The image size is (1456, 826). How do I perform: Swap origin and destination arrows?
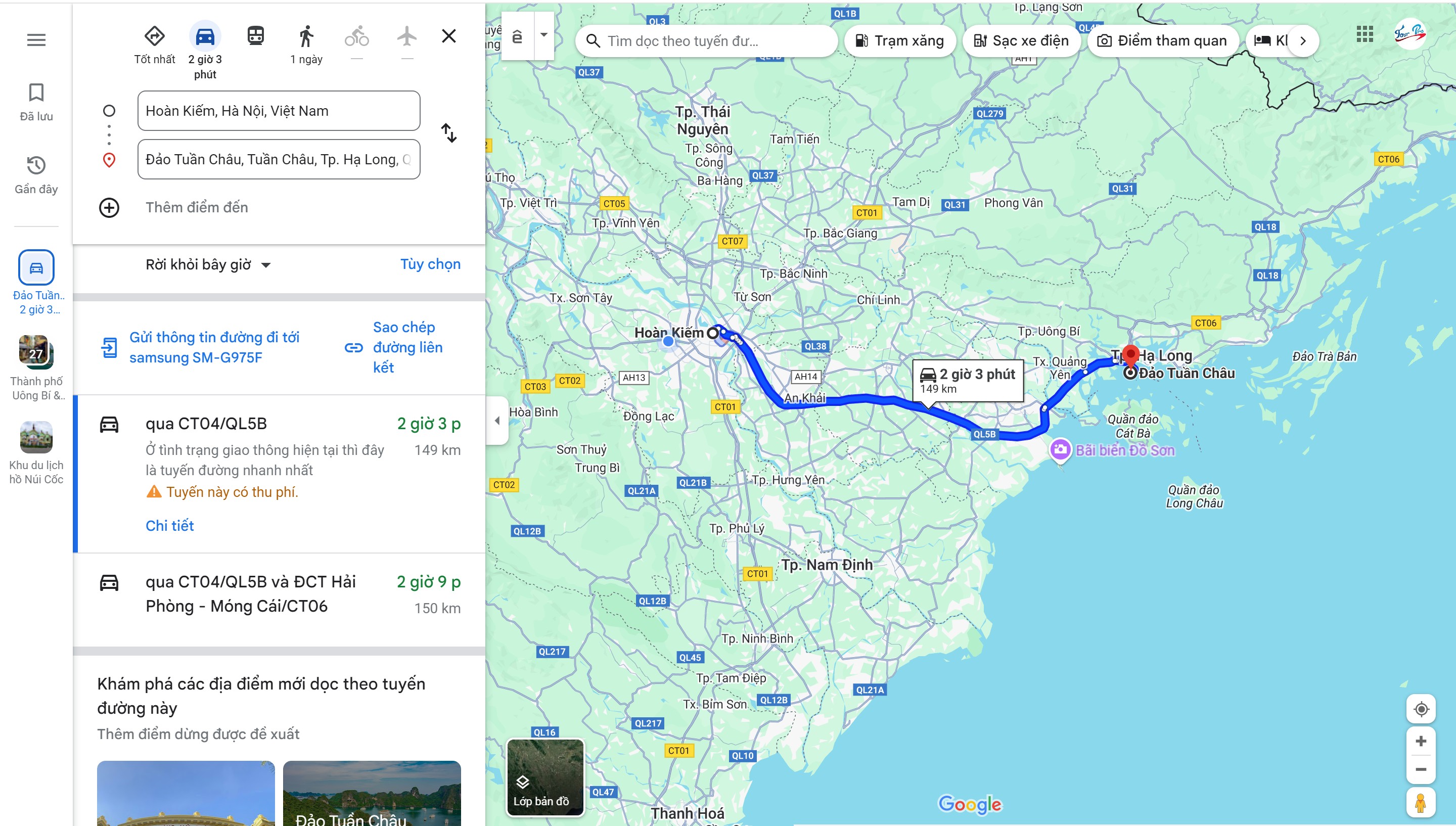tap(448, 133)
